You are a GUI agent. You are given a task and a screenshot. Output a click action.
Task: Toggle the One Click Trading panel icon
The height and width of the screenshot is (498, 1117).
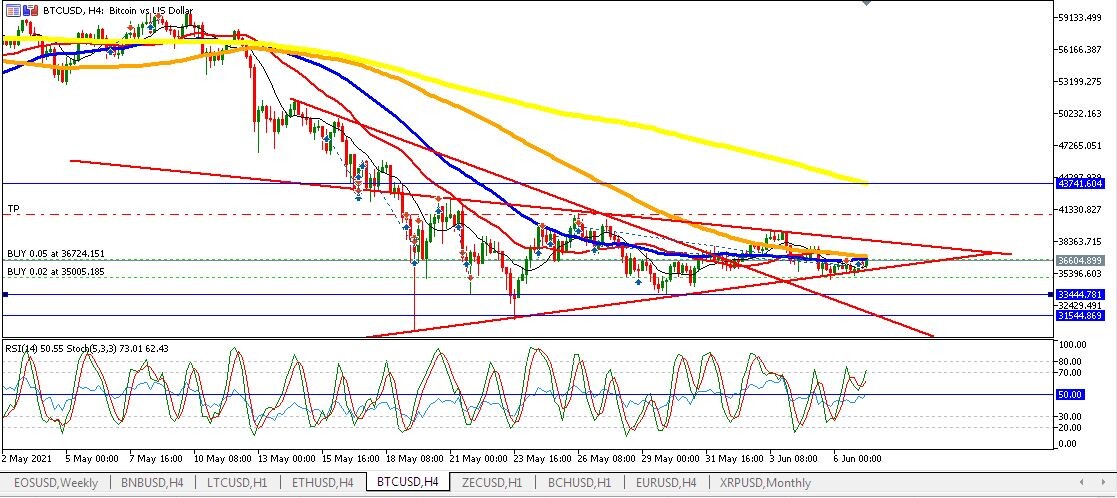tap(30, 11)
